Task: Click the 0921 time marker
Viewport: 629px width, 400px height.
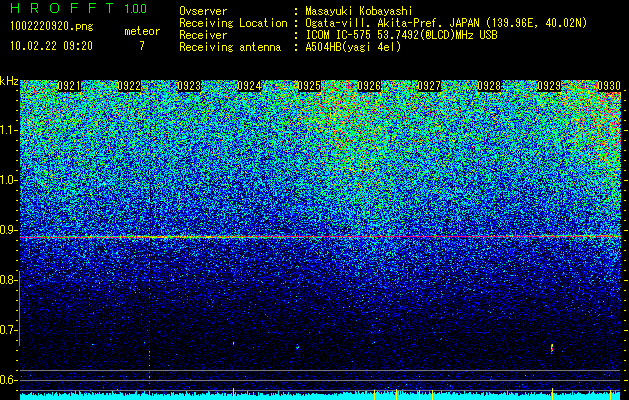Action: click(69, 86)
